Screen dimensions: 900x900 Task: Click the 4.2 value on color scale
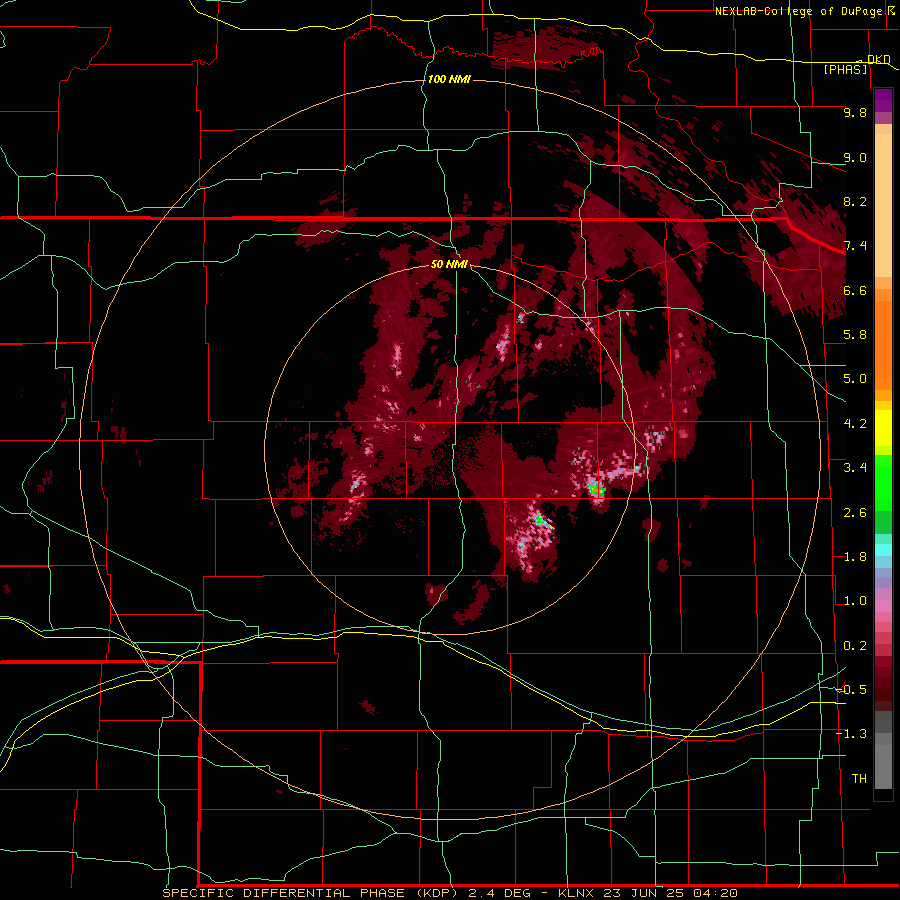tap(855, 424)
